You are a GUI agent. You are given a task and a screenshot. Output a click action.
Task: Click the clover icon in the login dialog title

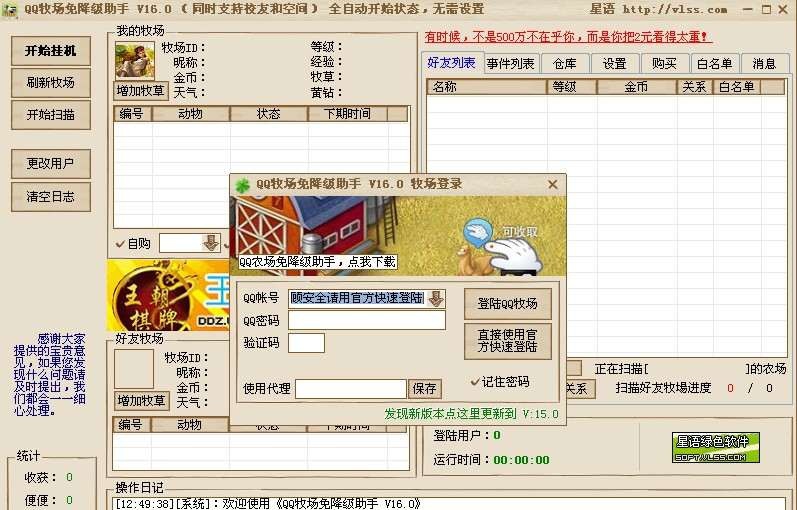(x=242, y=185)
